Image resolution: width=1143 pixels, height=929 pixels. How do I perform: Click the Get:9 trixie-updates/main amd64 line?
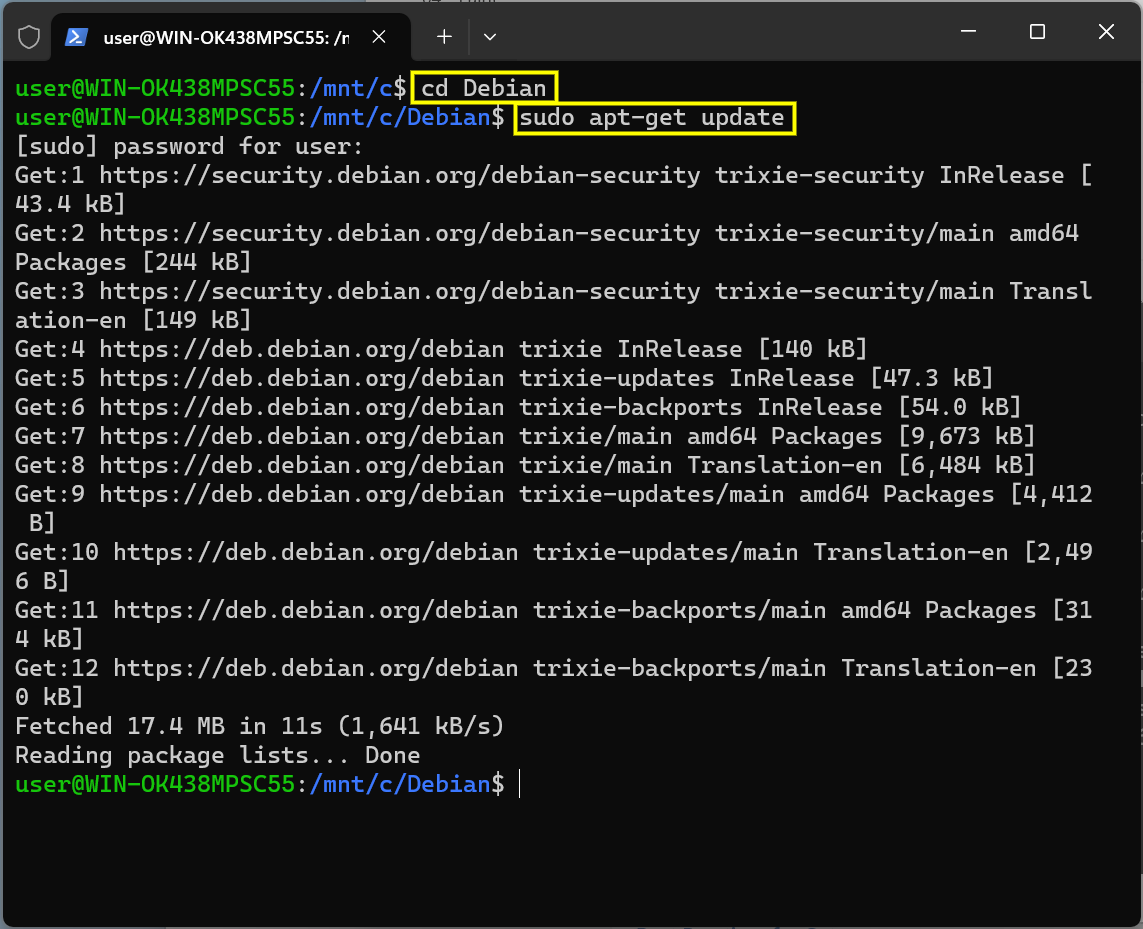pyautogui.click(x=553, y=508)
